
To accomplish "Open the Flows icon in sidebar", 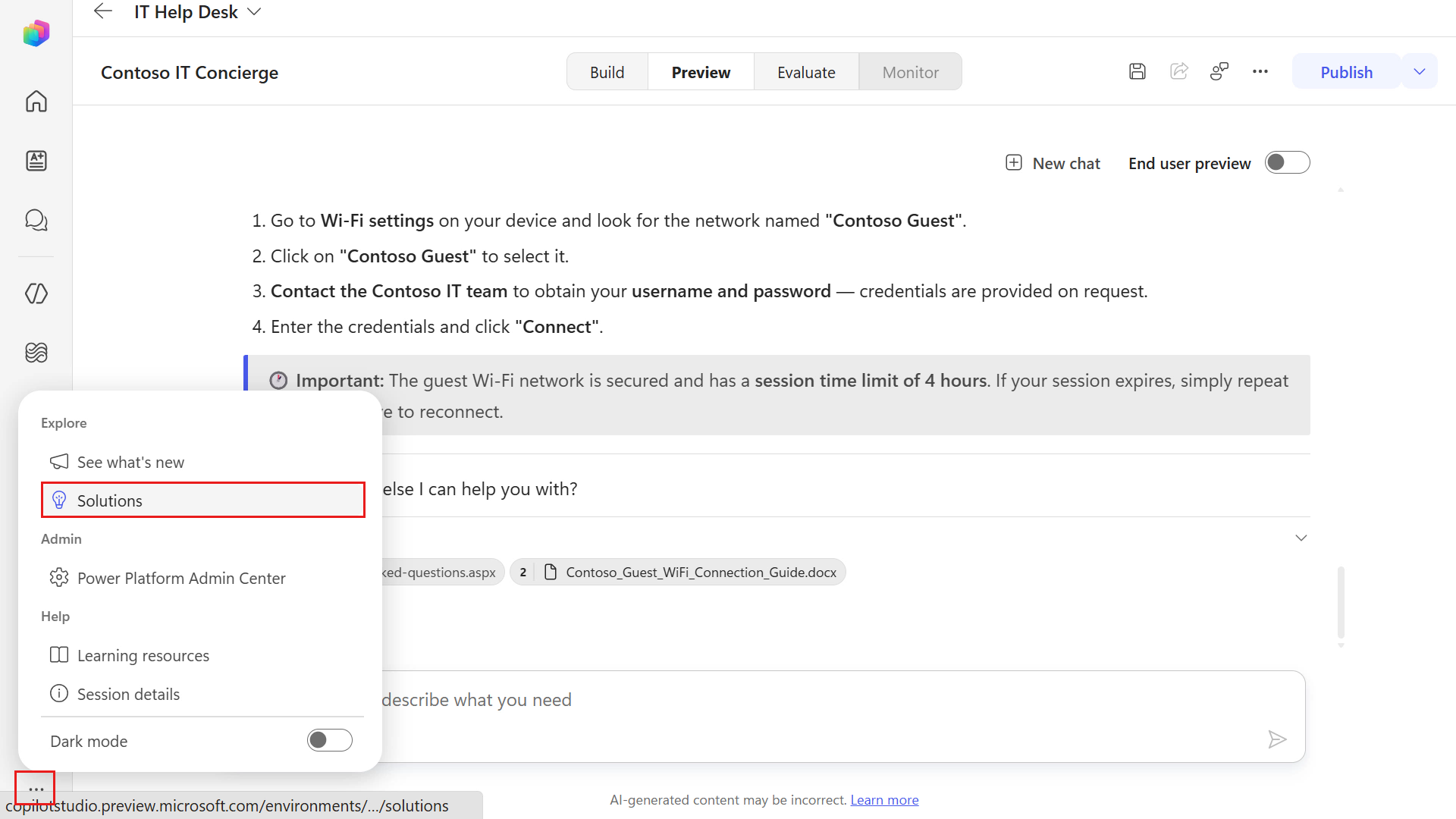I will [x=36, y=353].
